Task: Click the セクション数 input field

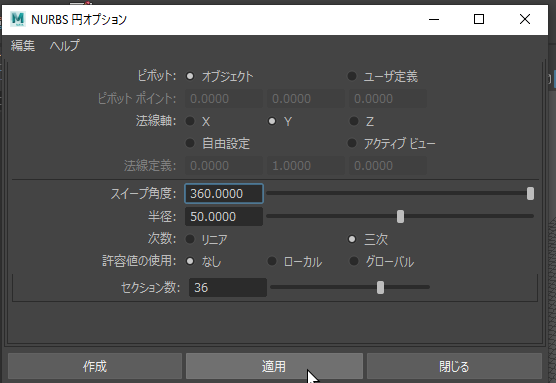Action: click(x=228, y=288)
